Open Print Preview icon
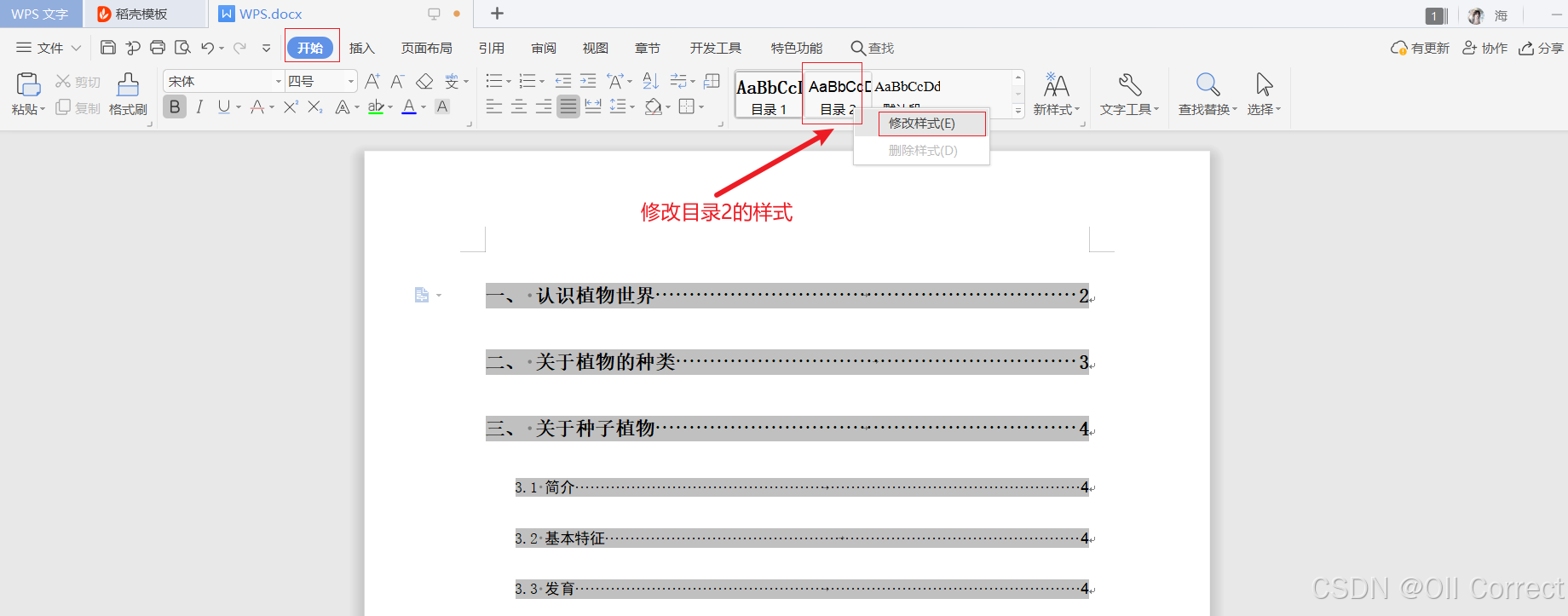This screenshot has width=1568, height=616. [x=182, y=48]
